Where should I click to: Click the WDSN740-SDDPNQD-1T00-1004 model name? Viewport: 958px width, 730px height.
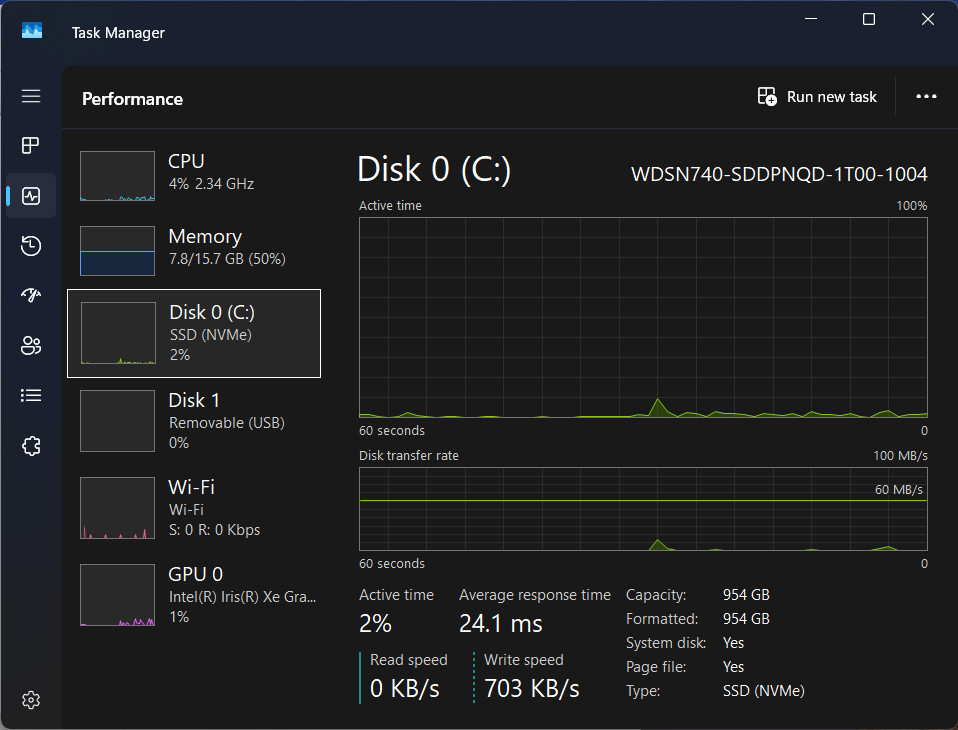pyautogui.click(x=779, y=174)
